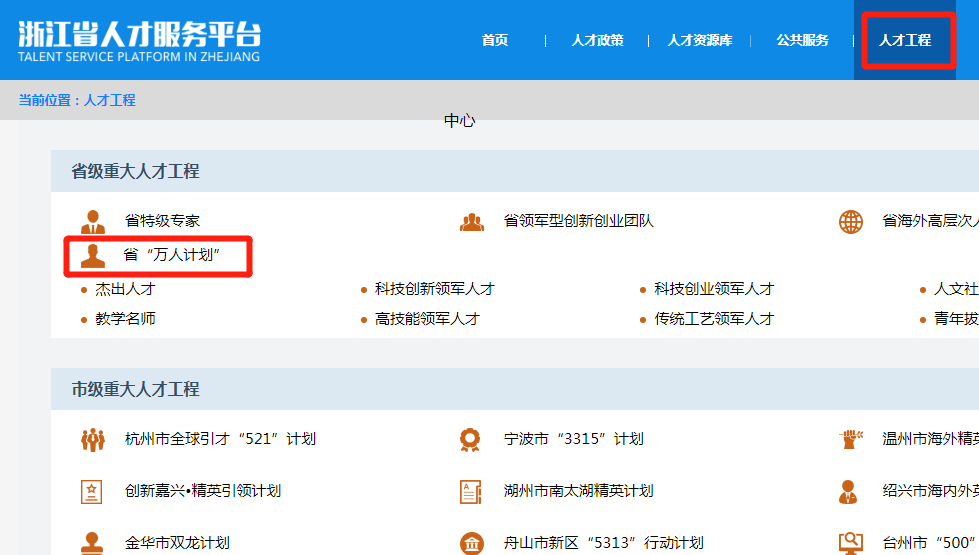Click the 温州市海外精英 raised-fist icon
The width and height of the screenshot is (979, 555).
tap(850, 440)
